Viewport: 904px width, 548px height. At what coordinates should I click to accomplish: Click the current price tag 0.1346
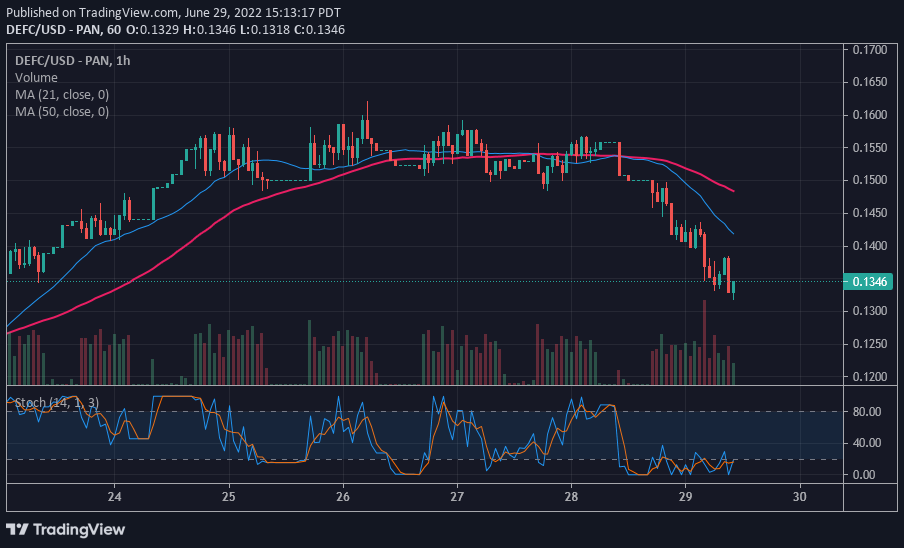868,281
